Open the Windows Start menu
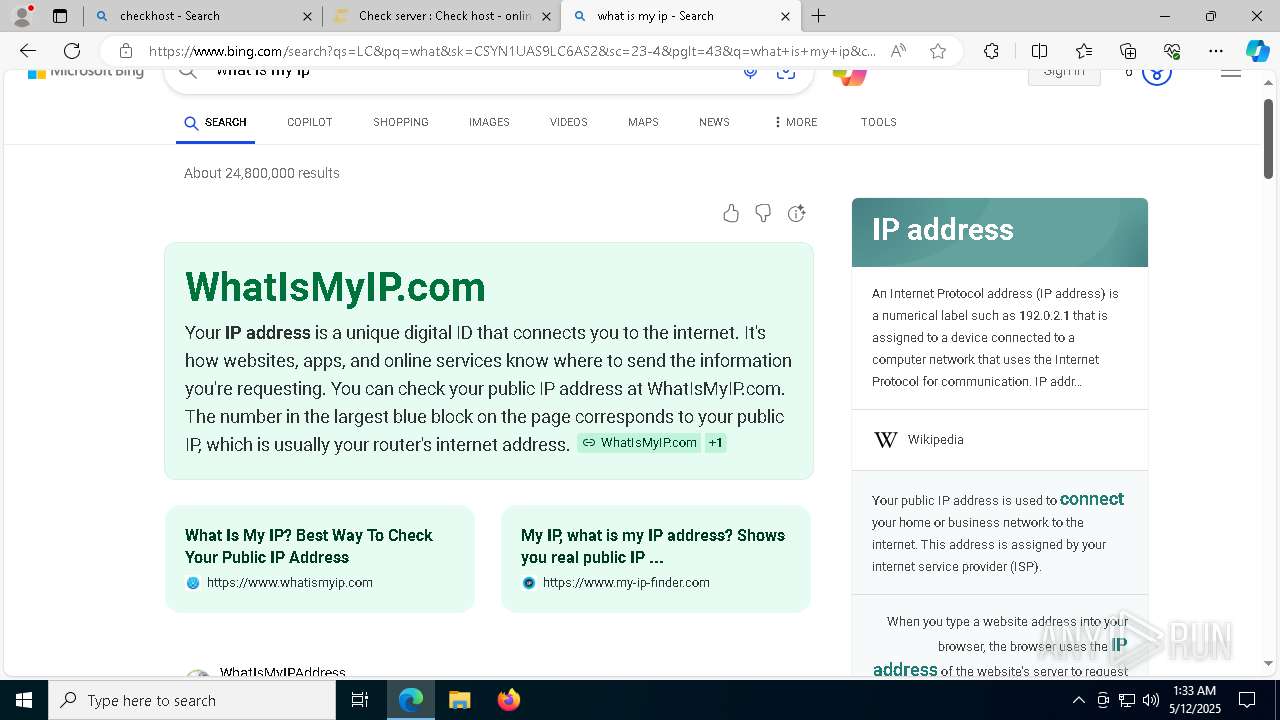Viewport: 1280px width, 720px height. (24, 700)
